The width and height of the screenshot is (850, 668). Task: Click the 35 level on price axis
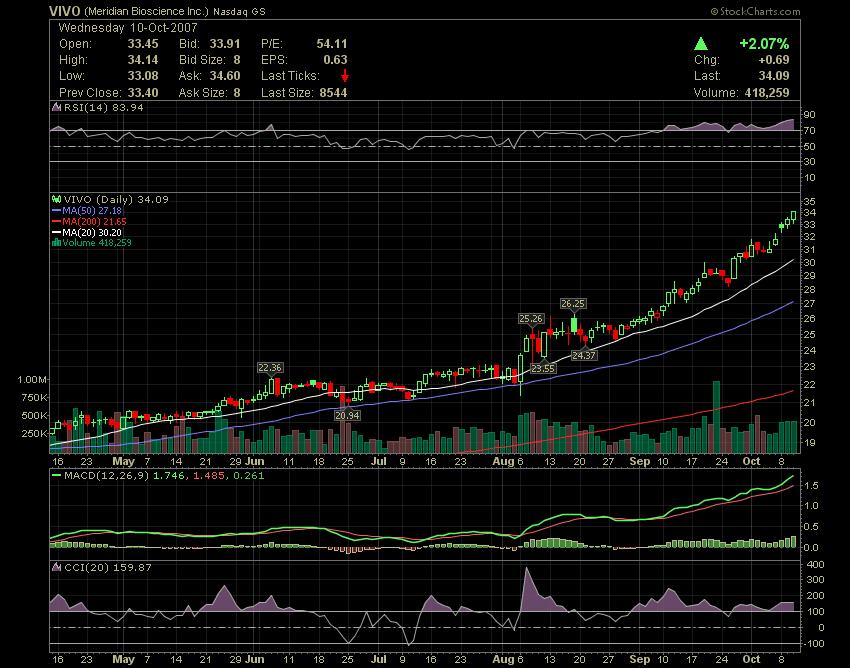click(809, 201)
